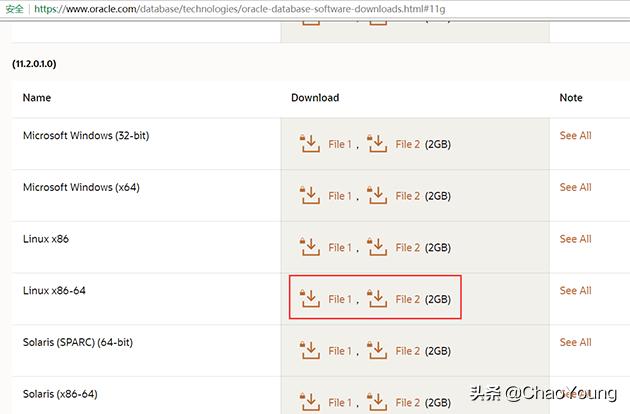Open See All note for Linux x86-64

point(575,291)
